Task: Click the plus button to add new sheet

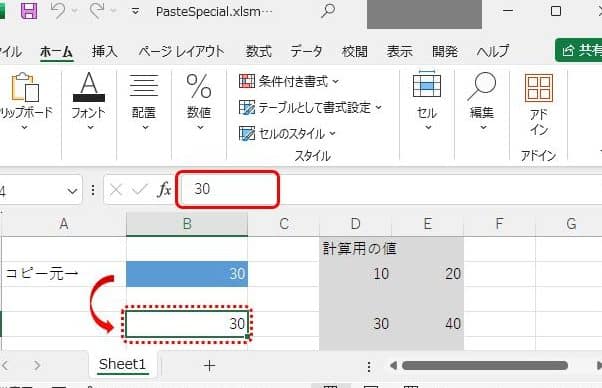Action: 209,366
